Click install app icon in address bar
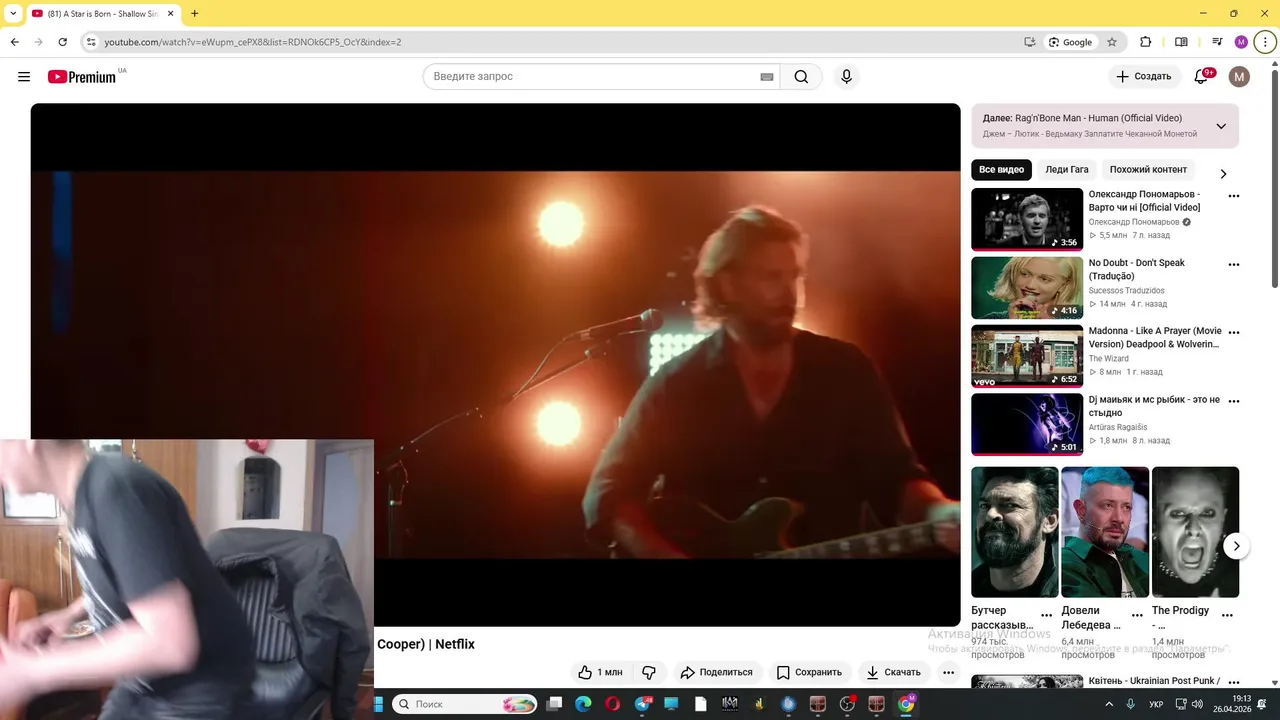 (1029, 42)
